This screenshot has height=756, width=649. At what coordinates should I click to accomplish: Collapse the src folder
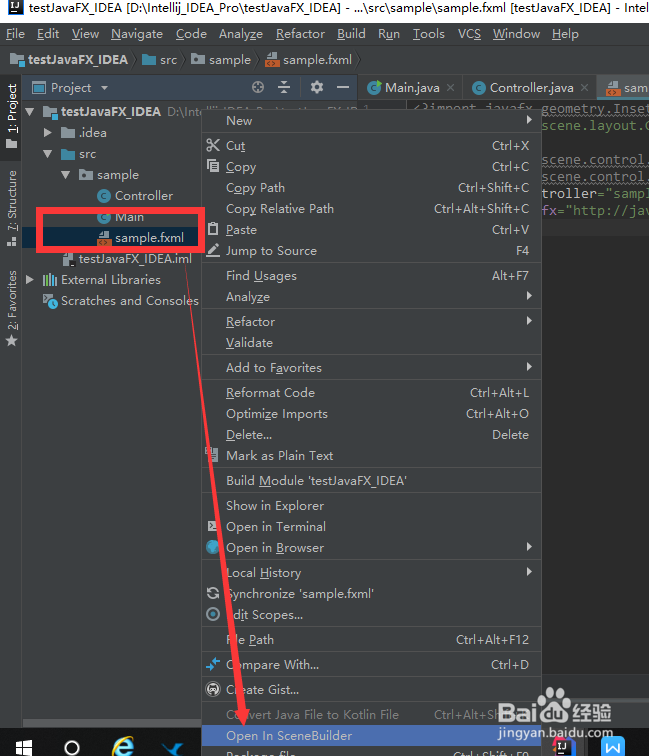click(x=47, y=154)
